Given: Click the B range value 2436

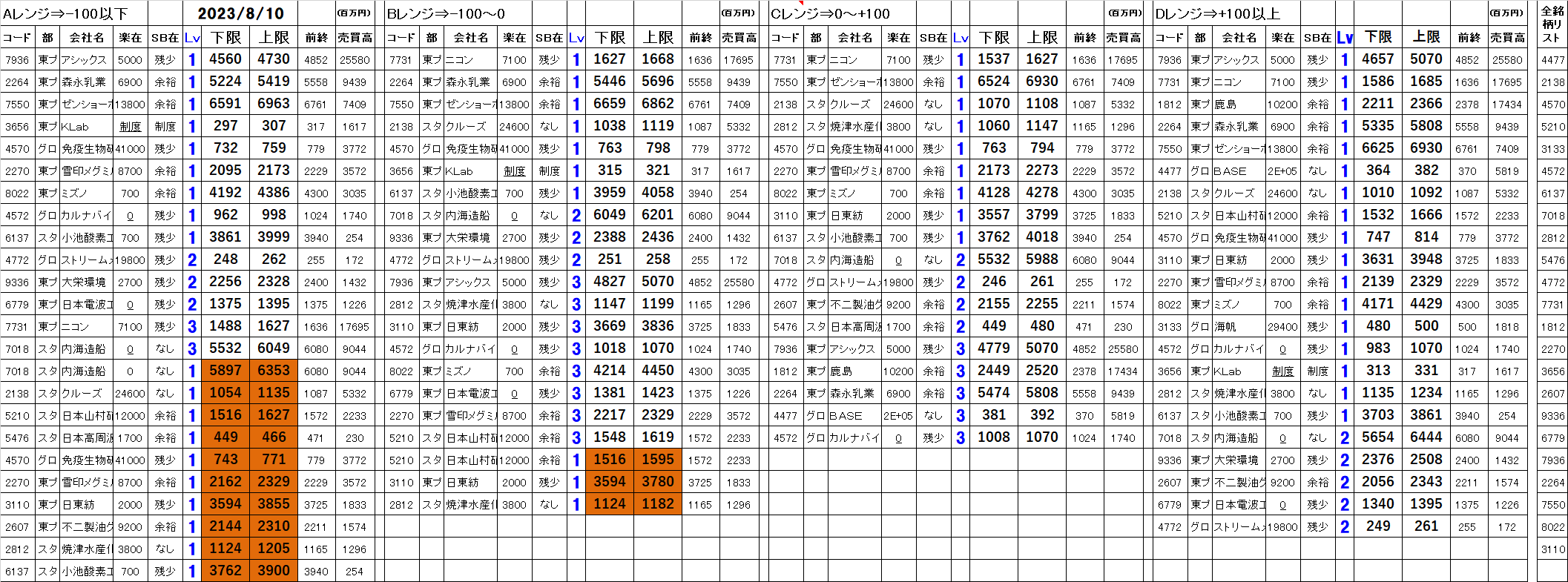Looking at the screenshot, I should [x=658, y=237].
